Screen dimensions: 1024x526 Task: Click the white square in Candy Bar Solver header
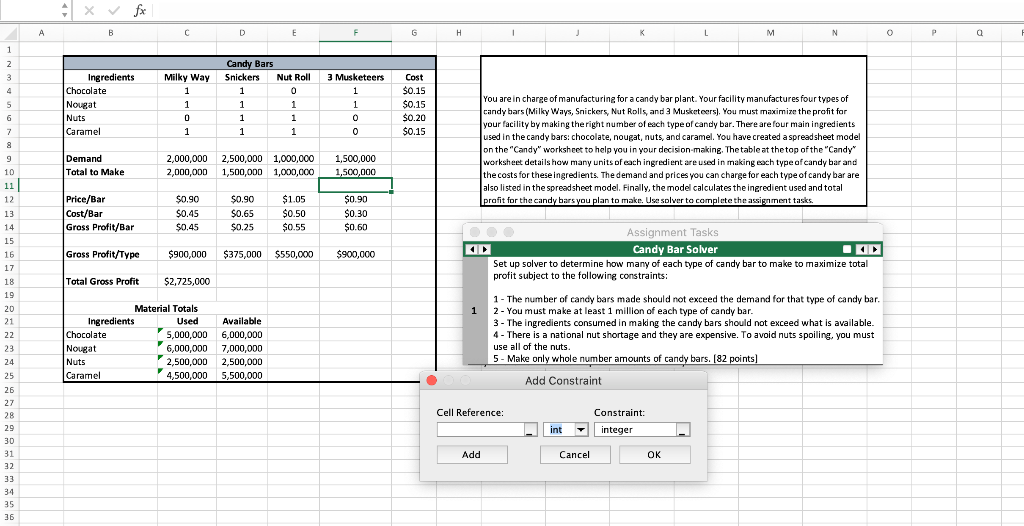[x=847, y=250]
